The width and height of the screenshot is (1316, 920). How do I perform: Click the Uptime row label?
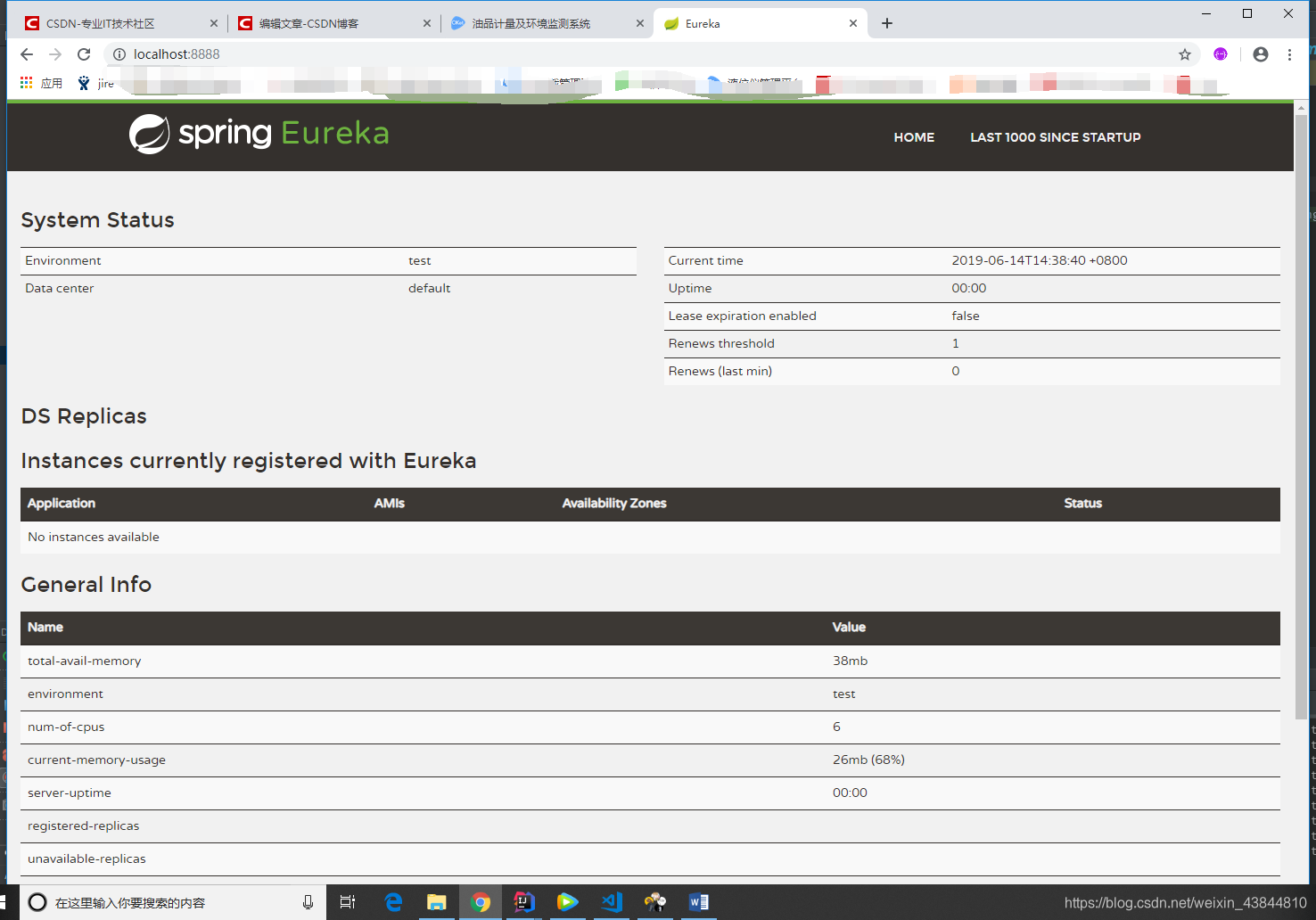click(x=690, y=288)
